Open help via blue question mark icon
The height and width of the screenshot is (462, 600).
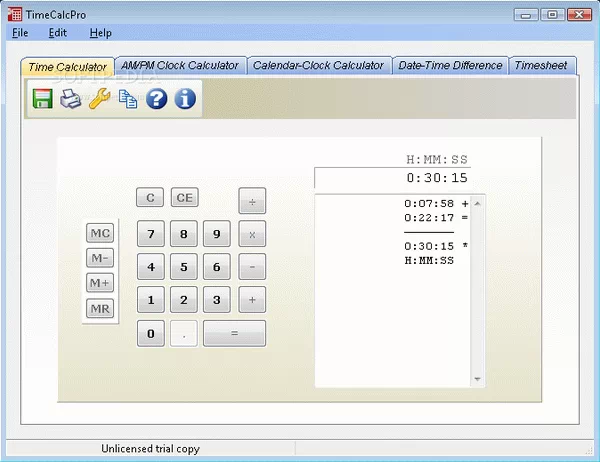click(157, 99)
